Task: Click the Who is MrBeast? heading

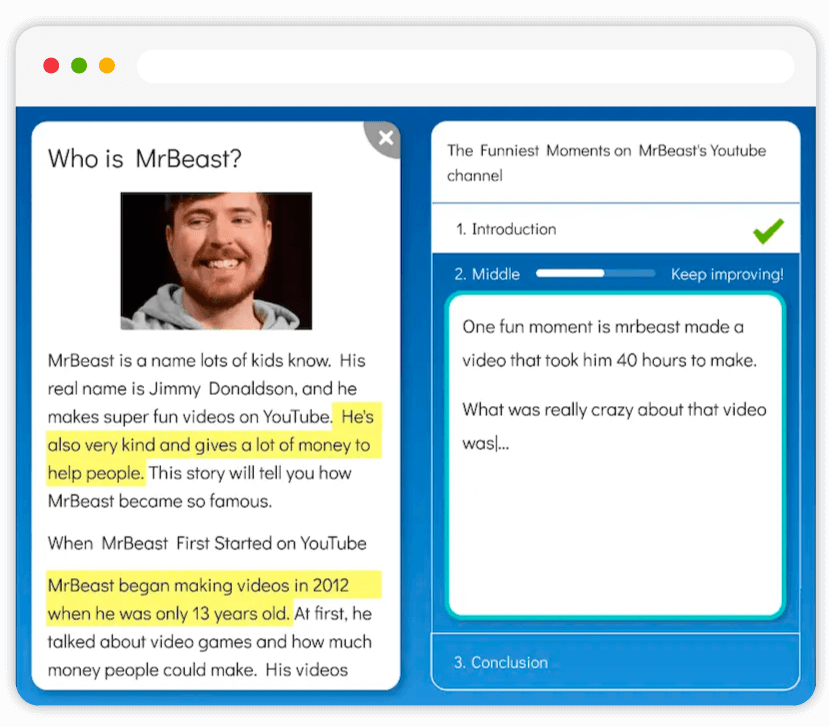Action: pyautogui.click(x=145, y=159)
